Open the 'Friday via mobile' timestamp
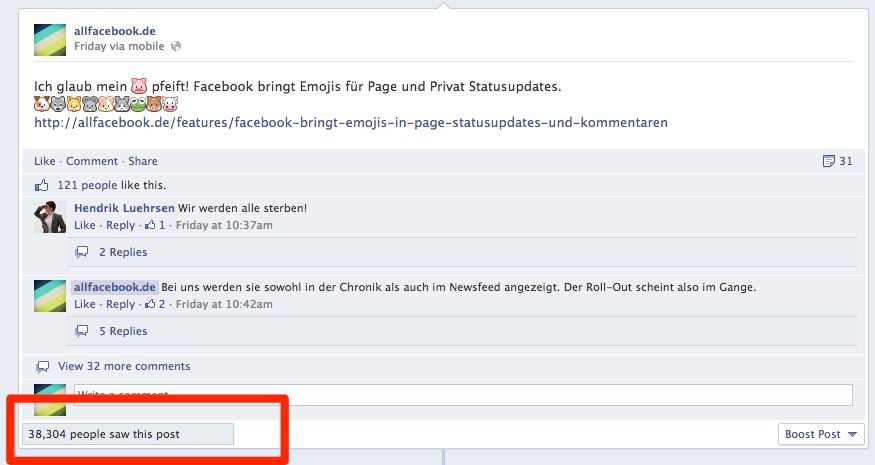Image resolution: width=875 pixels, height=465 pixels. (119, 46)
